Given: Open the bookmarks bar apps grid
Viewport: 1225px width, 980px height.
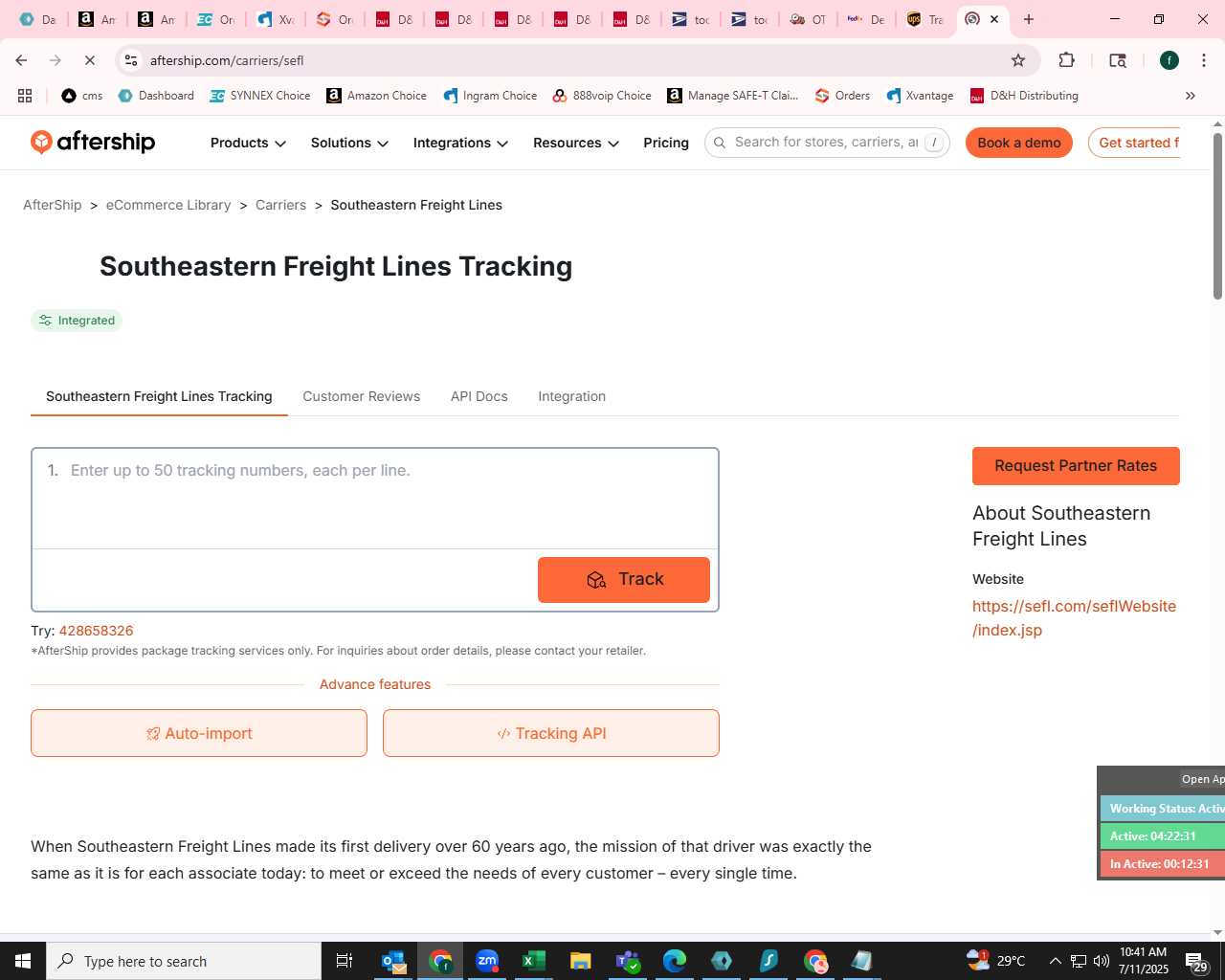Looking at the screenshot, I should (x=25, y=96).
